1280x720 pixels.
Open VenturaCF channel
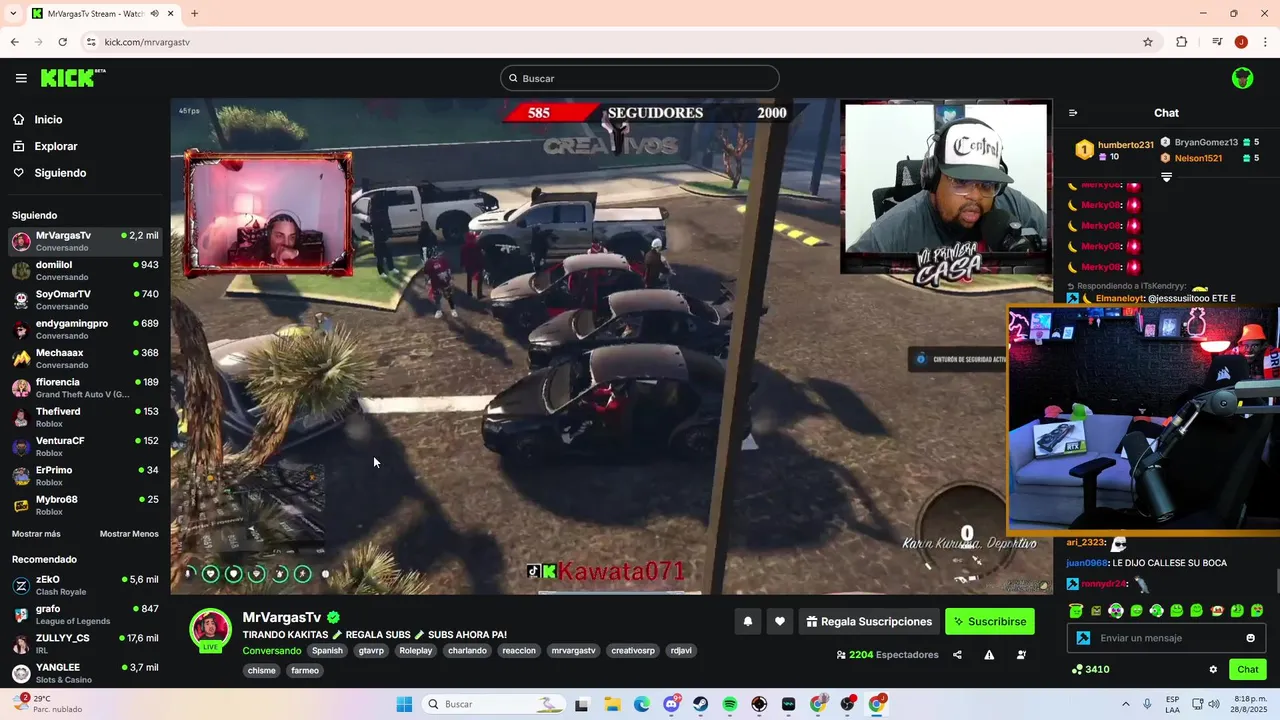(85, 446)
